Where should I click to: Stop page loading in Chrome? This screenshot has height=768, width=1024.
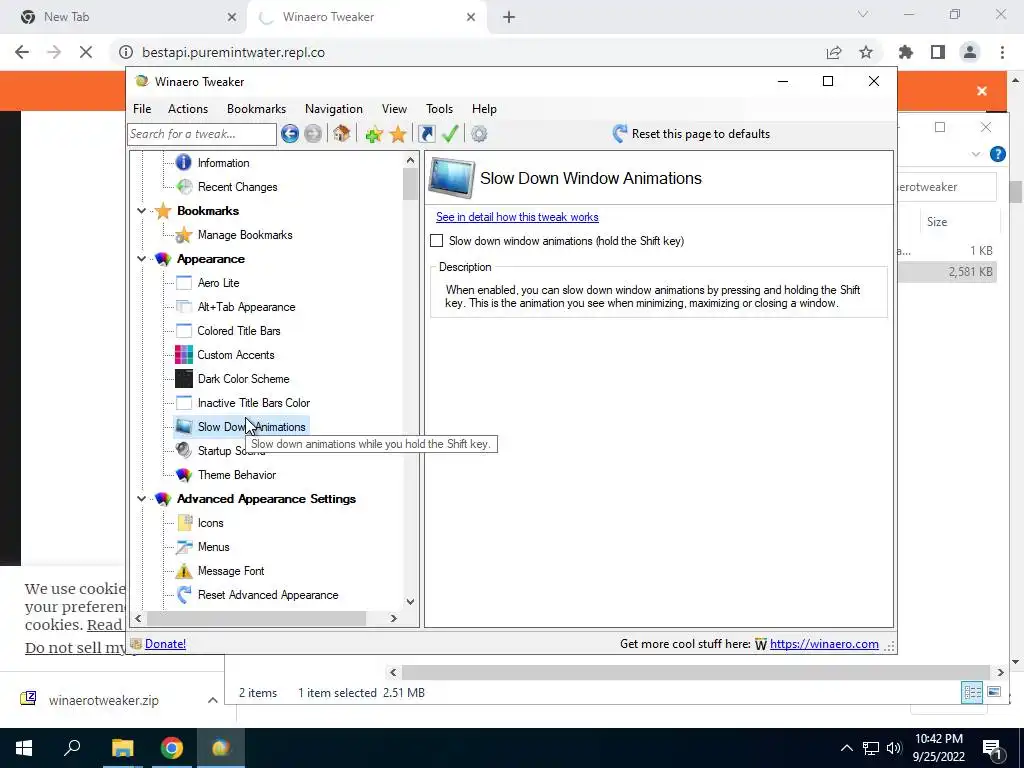[x=86, y=52]
